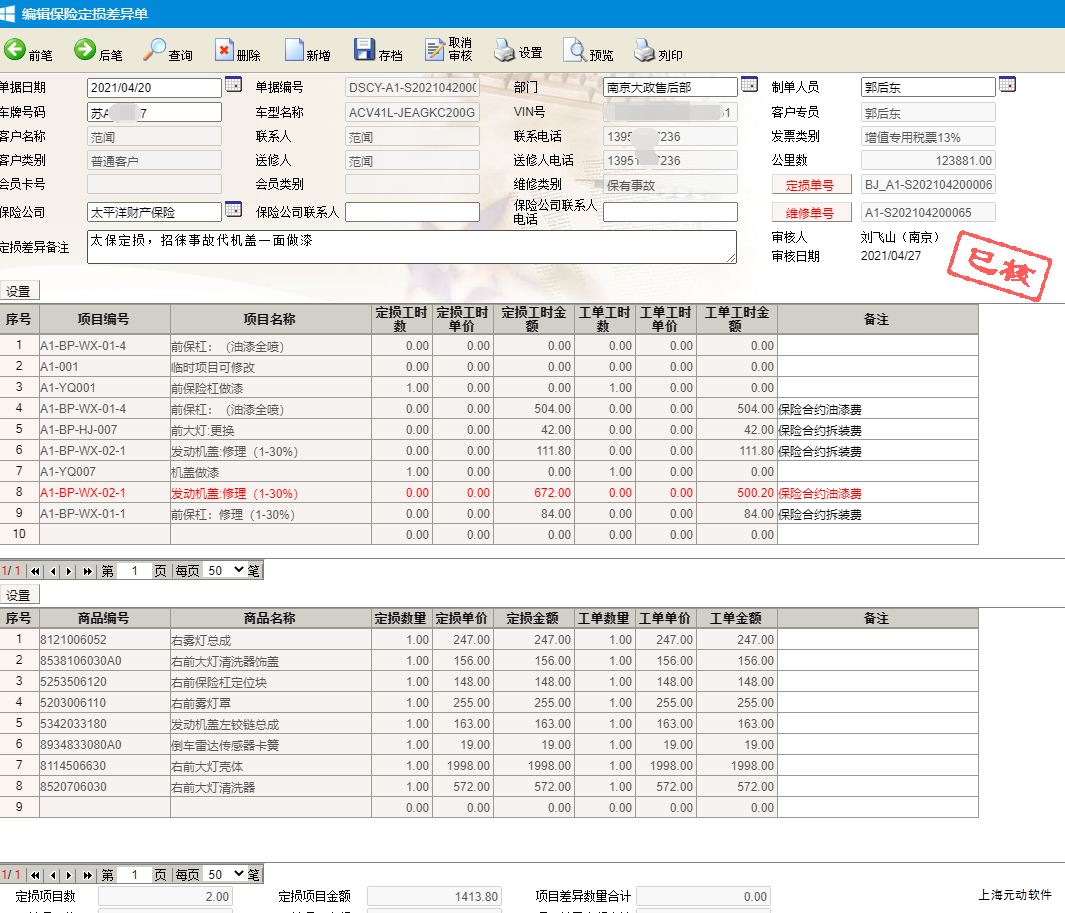1065x913 pixels.
Task: Click the 后笔 next record icon
Action: pos(85,51)
